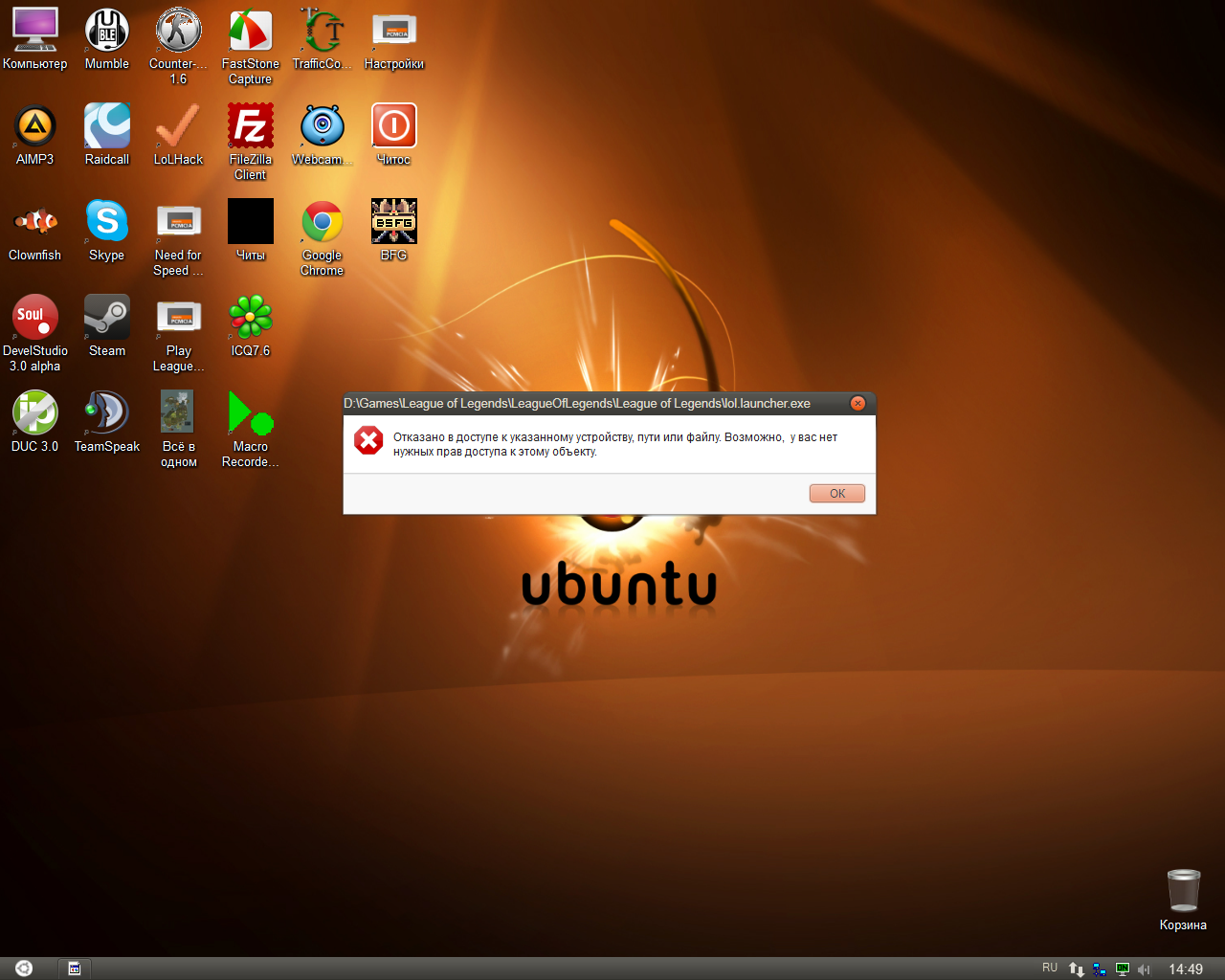Click the network computers tray icon
1225x980 pixels.
pyautogui.click(x=1100, y=969)
